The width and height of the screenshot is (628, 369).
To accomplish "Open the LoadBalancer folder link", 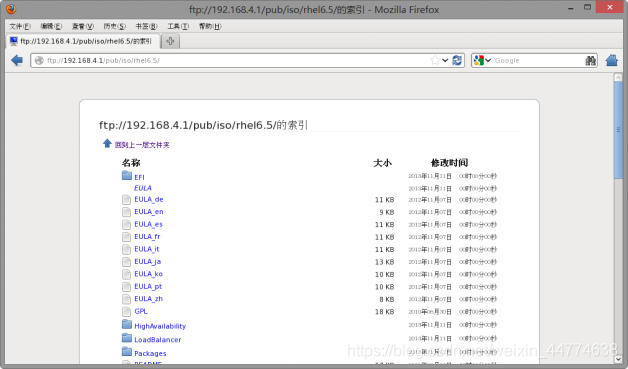I will pyautogui.click(x=157, y=340).
